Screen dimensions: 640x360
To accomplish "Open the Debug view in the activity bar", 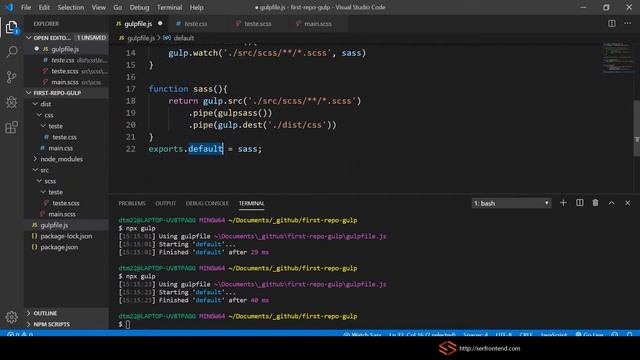I will (12, 102).
